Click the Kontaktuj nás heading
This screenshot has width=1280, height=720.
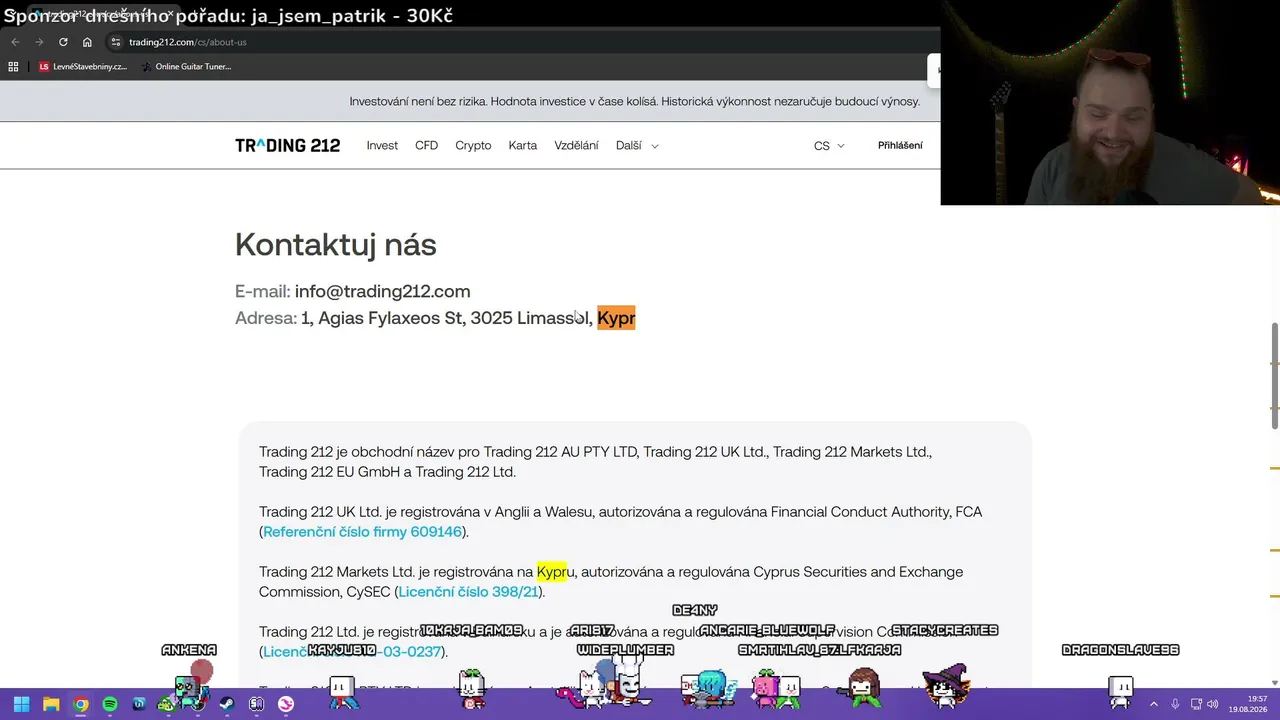335,245
